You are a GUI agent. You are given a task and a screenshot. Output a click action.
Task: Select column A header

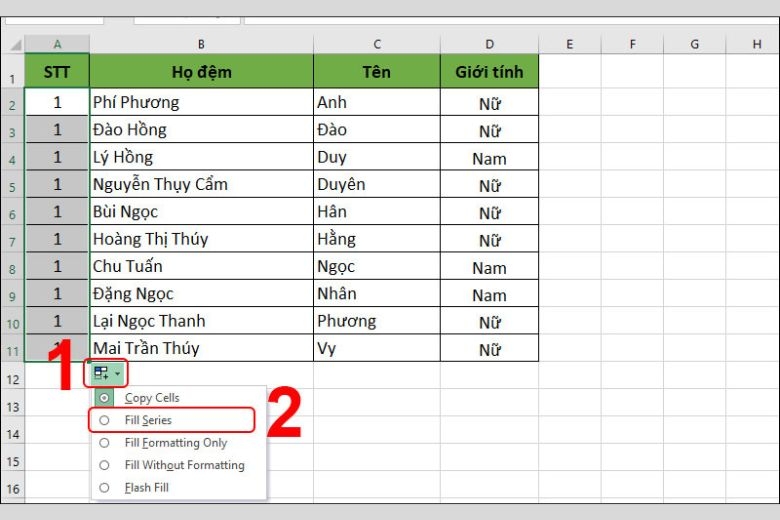tap(57, 44)
